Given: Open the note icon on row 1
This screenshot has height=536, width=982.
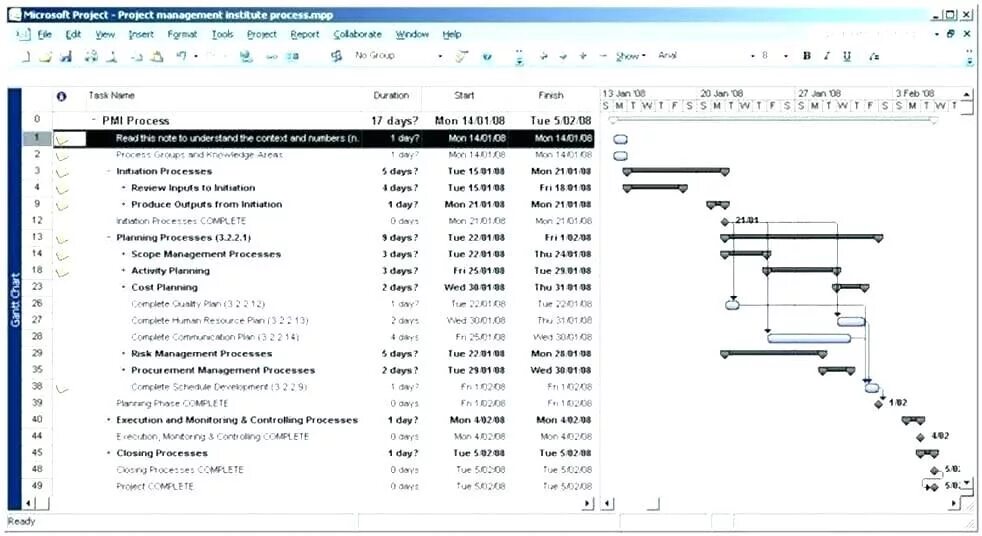Looking at the screenshot, I should (x=62, y=140).
